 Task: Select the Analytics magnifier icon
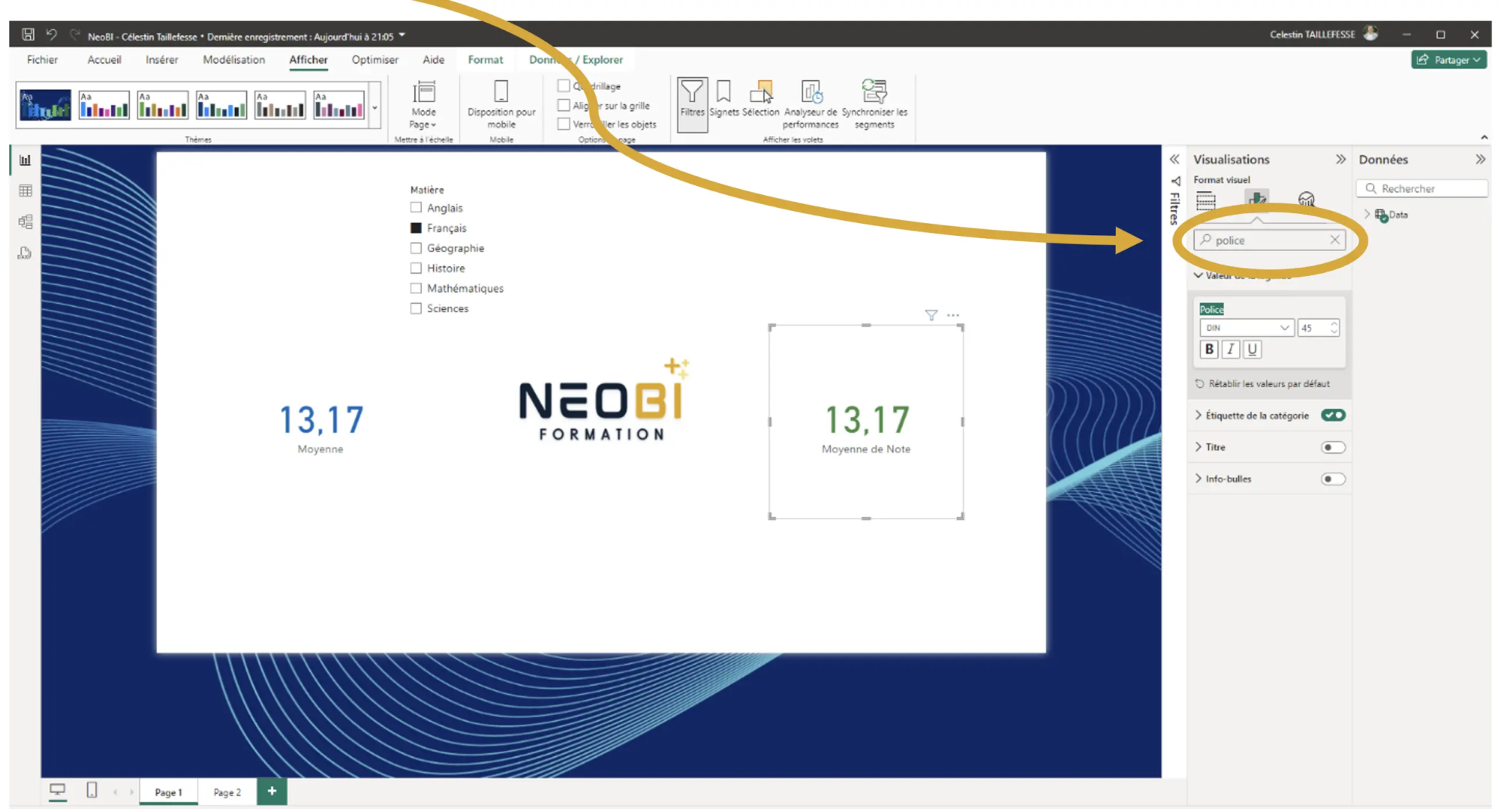(1306, 200)
